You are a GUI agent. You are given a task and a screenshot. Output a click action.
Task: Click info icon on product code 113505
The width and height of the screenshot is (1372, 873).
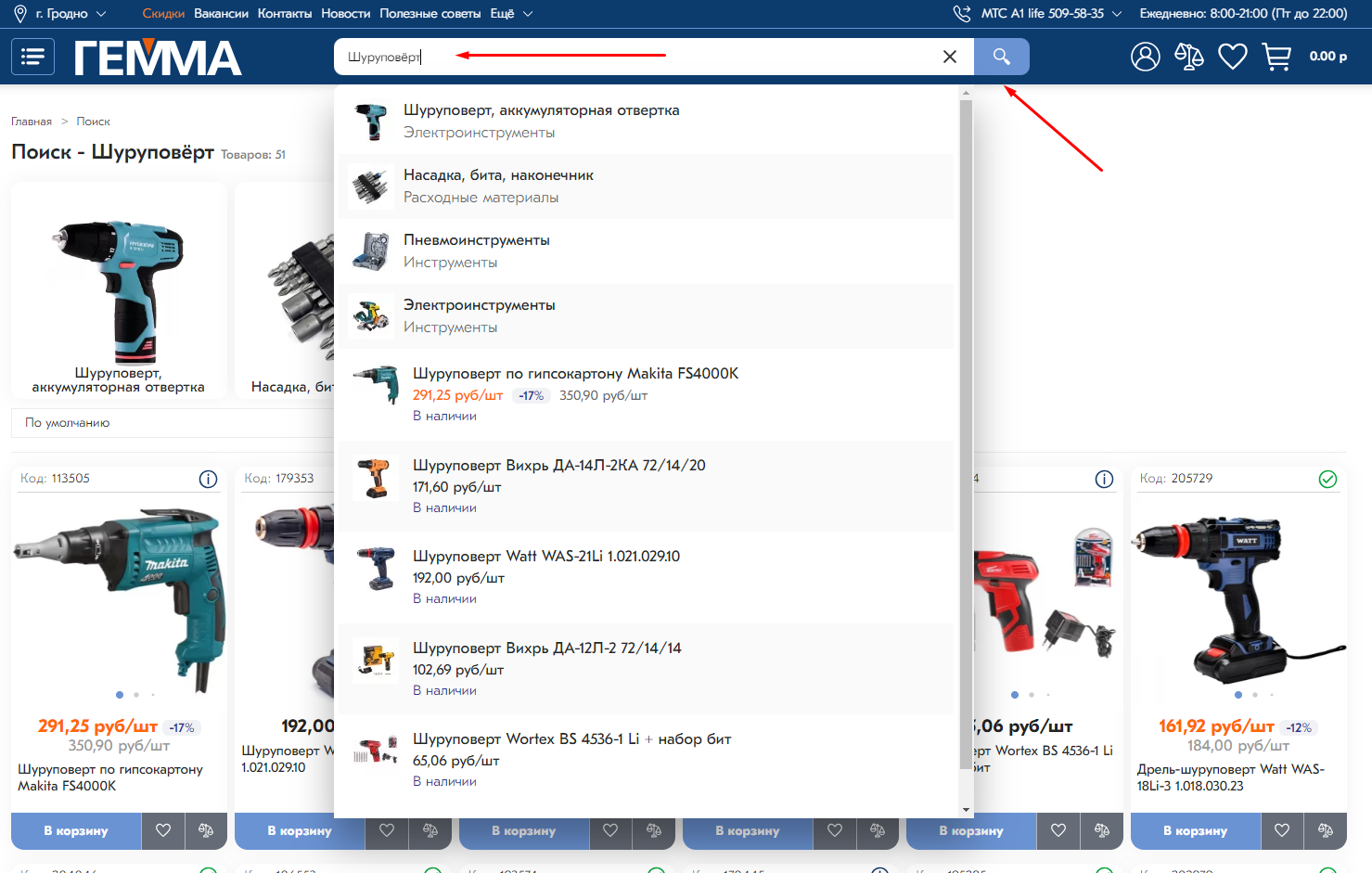pyautogui.click(x=208, y=479)
